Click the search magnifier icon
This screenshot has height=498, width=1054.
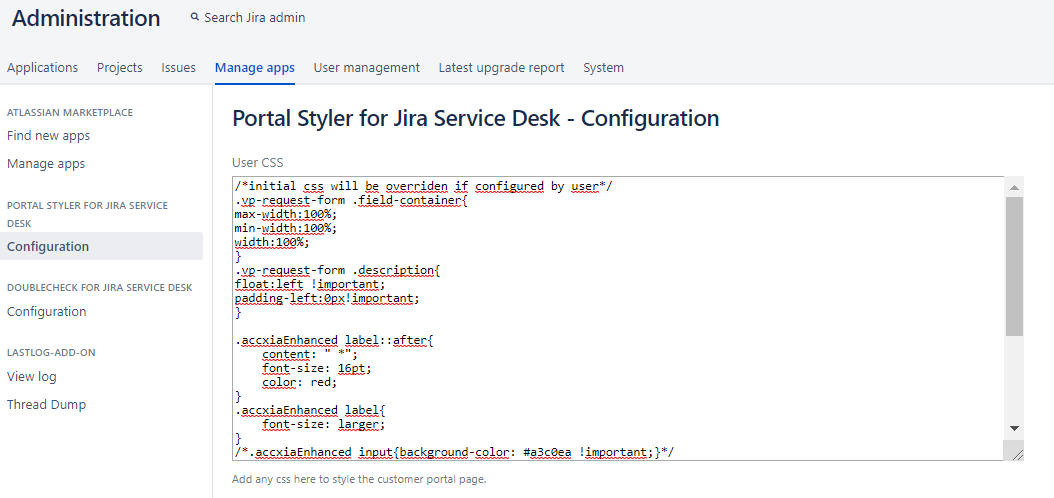195,17
